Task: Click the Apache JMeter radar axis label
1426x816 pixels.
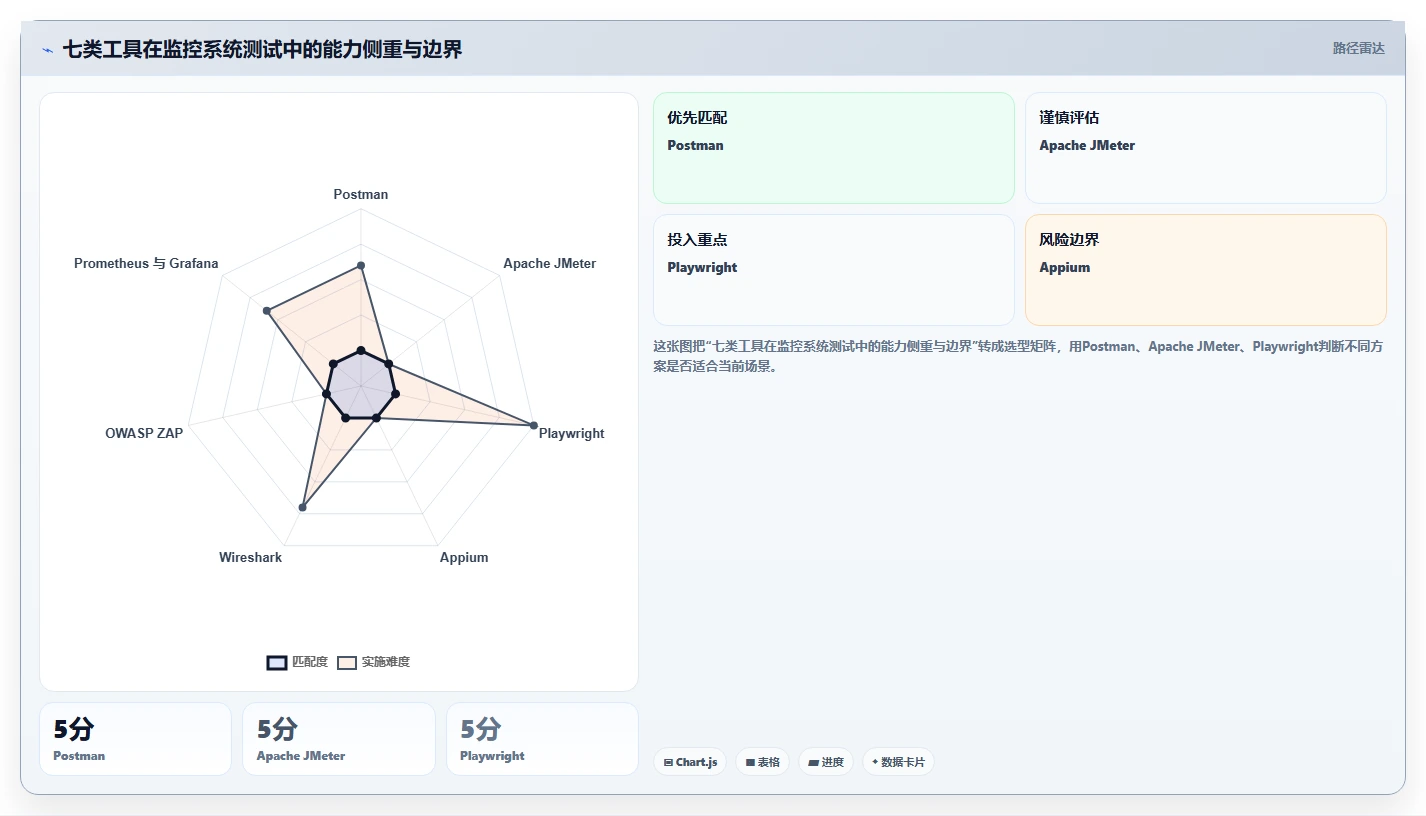Action: point(549,264)
